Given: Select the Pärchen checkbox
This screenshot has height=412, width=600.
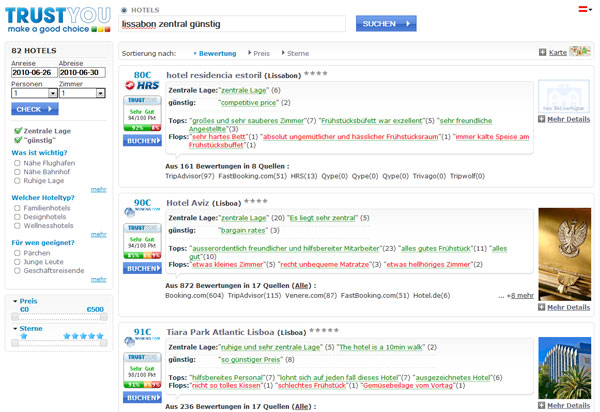Looking at the screenshot, I should 17,253.
